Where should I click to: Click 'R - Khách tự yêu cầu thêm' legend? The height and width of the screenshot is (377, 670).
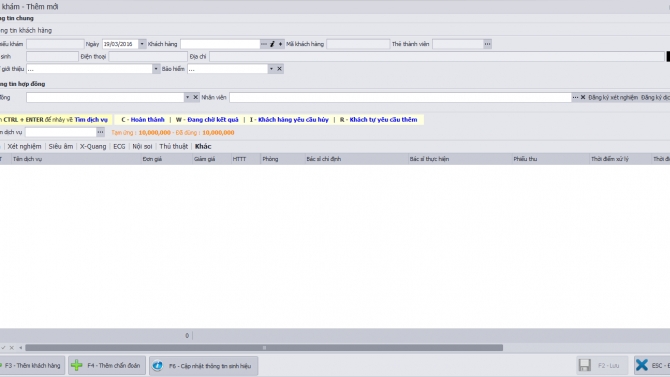pos(379,120)
